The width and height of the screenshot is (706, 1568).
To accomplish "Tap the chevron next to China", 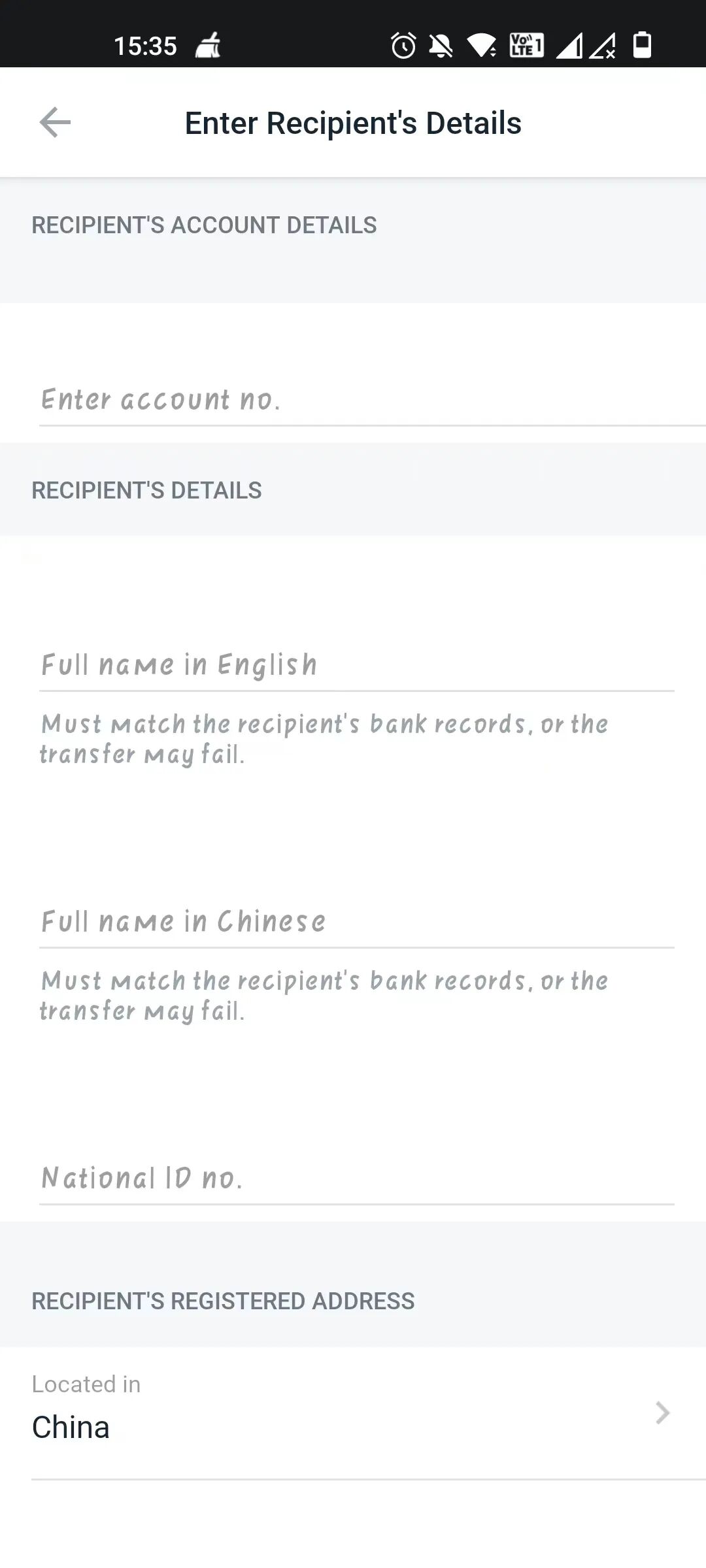I will tap(662, 1414).
